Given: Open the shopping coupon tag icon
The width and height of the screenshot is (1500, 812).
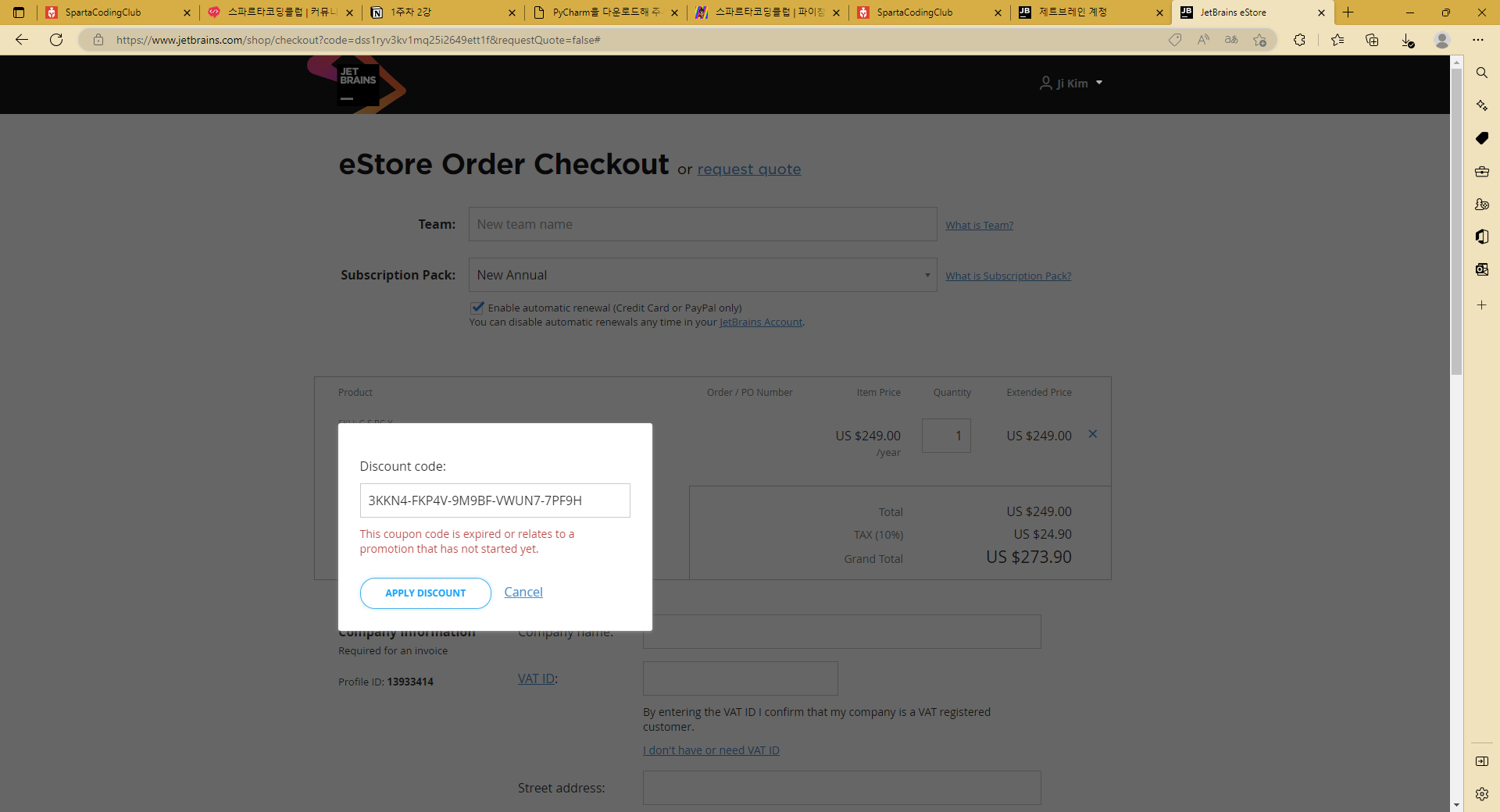Looking at the screenshot, I should (x=1175, y=40).
